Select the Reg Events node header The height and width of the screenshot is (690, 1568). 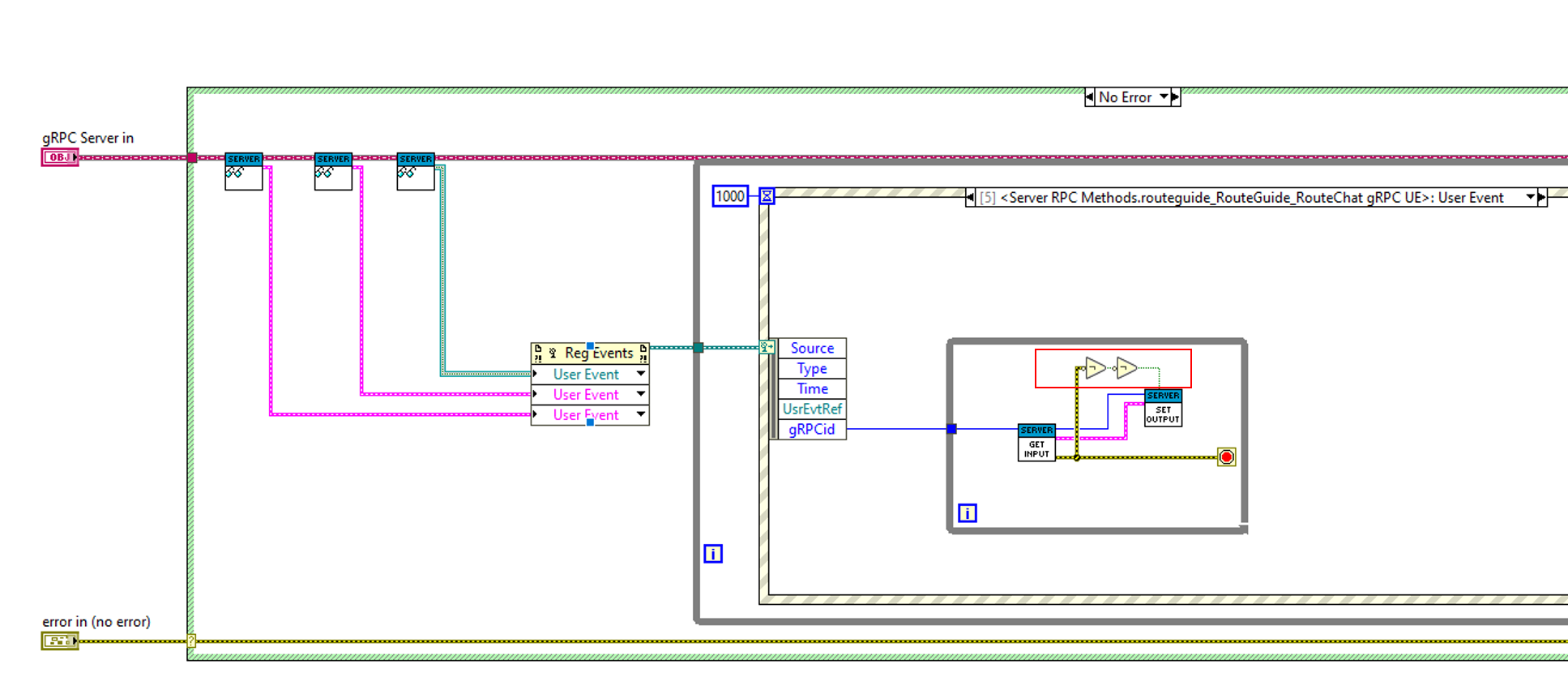590,353
